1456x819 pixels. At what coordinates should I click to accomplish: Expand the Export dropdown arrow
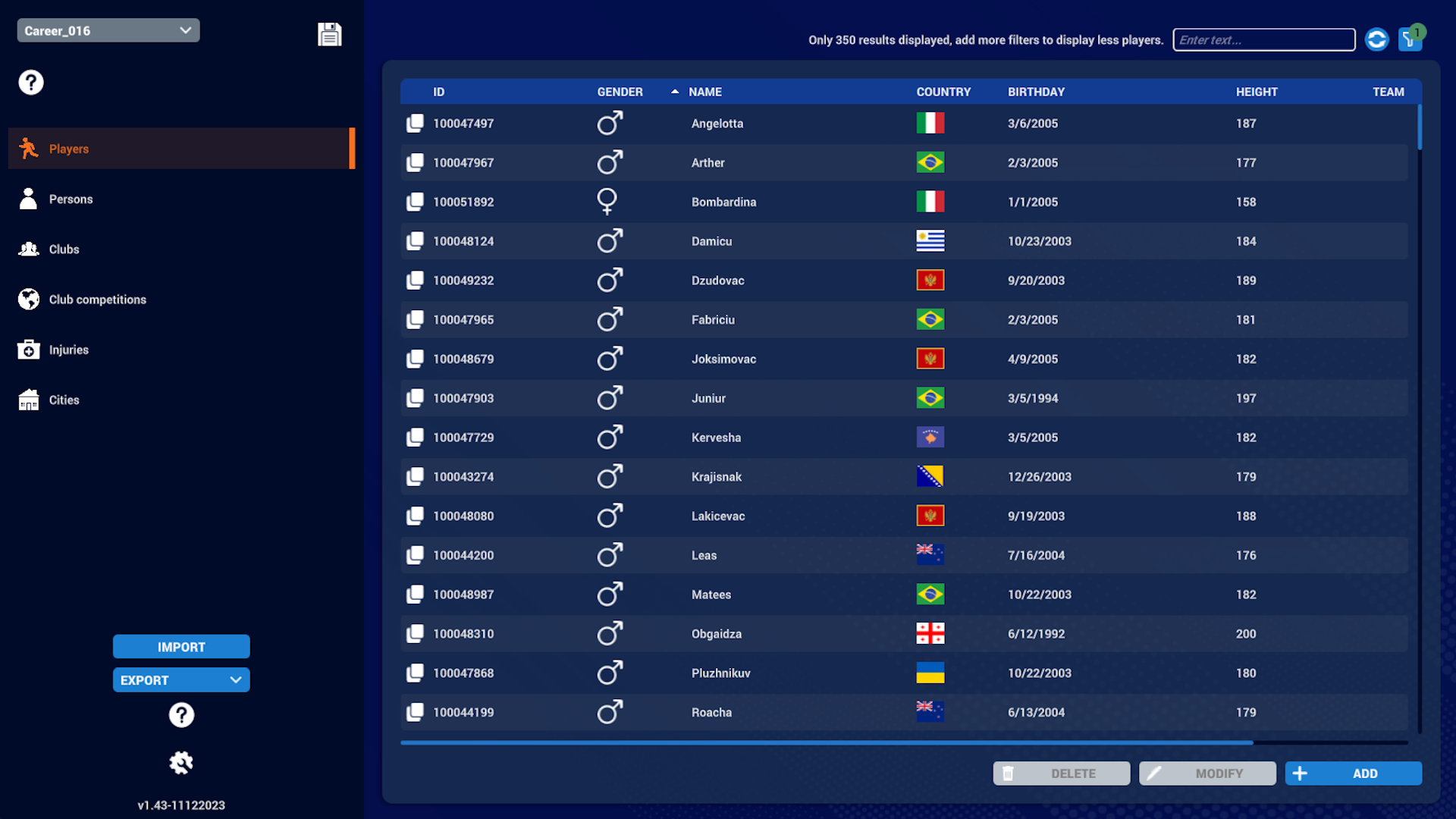coord(236,680)
